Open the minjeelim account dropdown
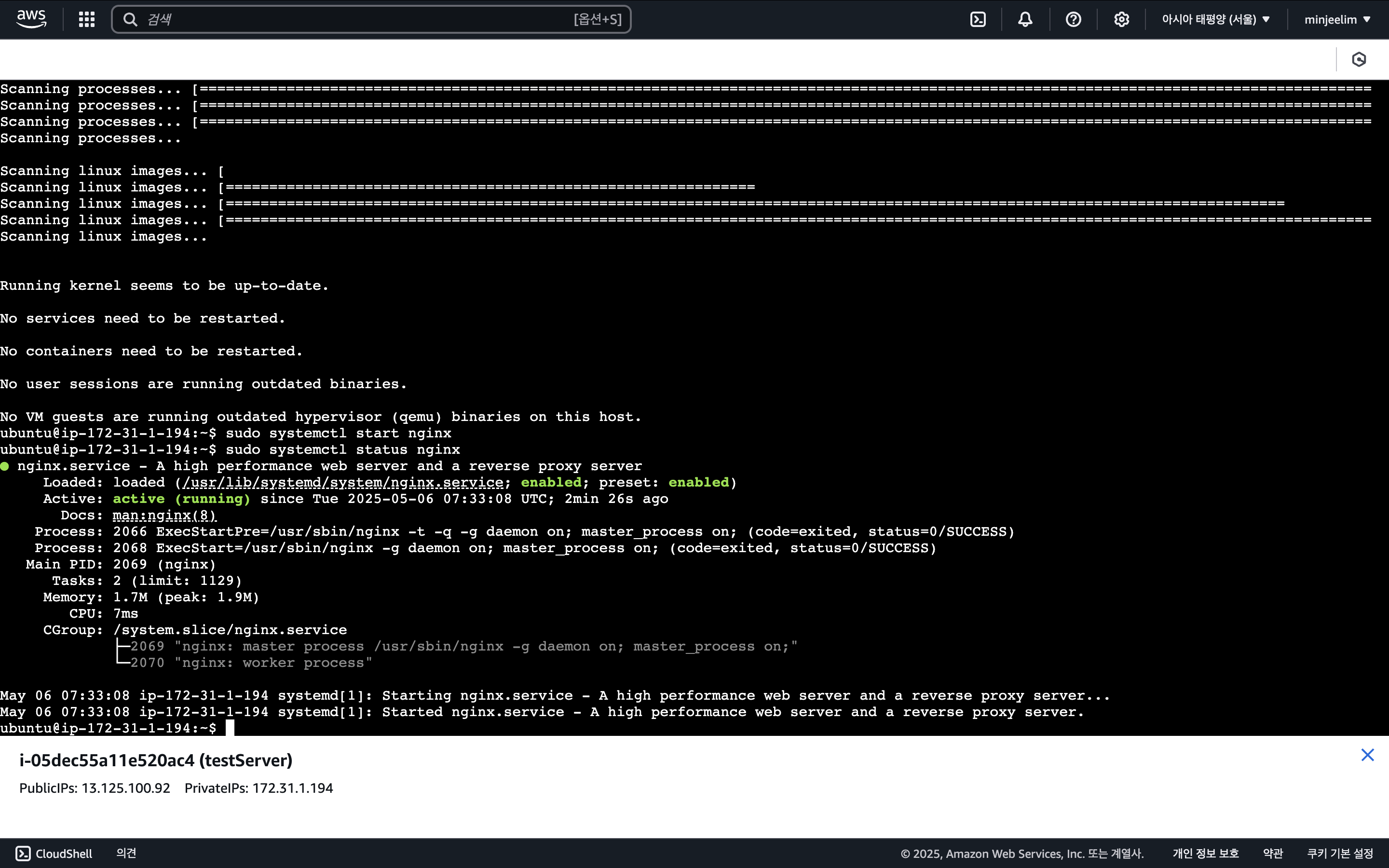The image size is (1389, 868). (x=1337, y=19)
